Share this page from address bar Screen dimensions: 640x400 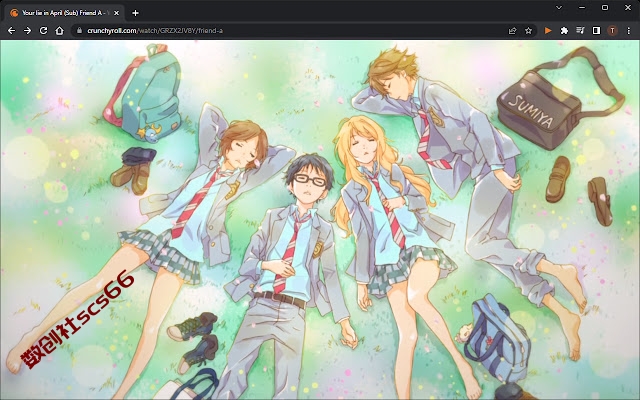tap(512, 31)
